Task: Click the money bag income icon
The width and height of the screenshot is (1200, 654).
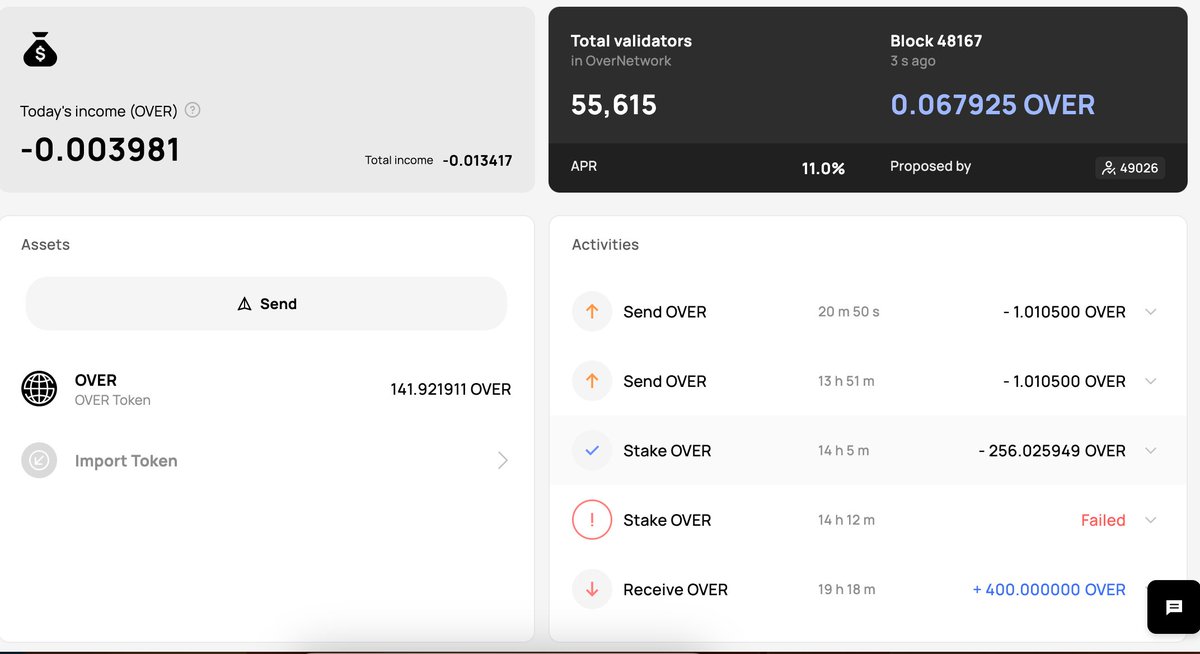Action: [40, 50]
